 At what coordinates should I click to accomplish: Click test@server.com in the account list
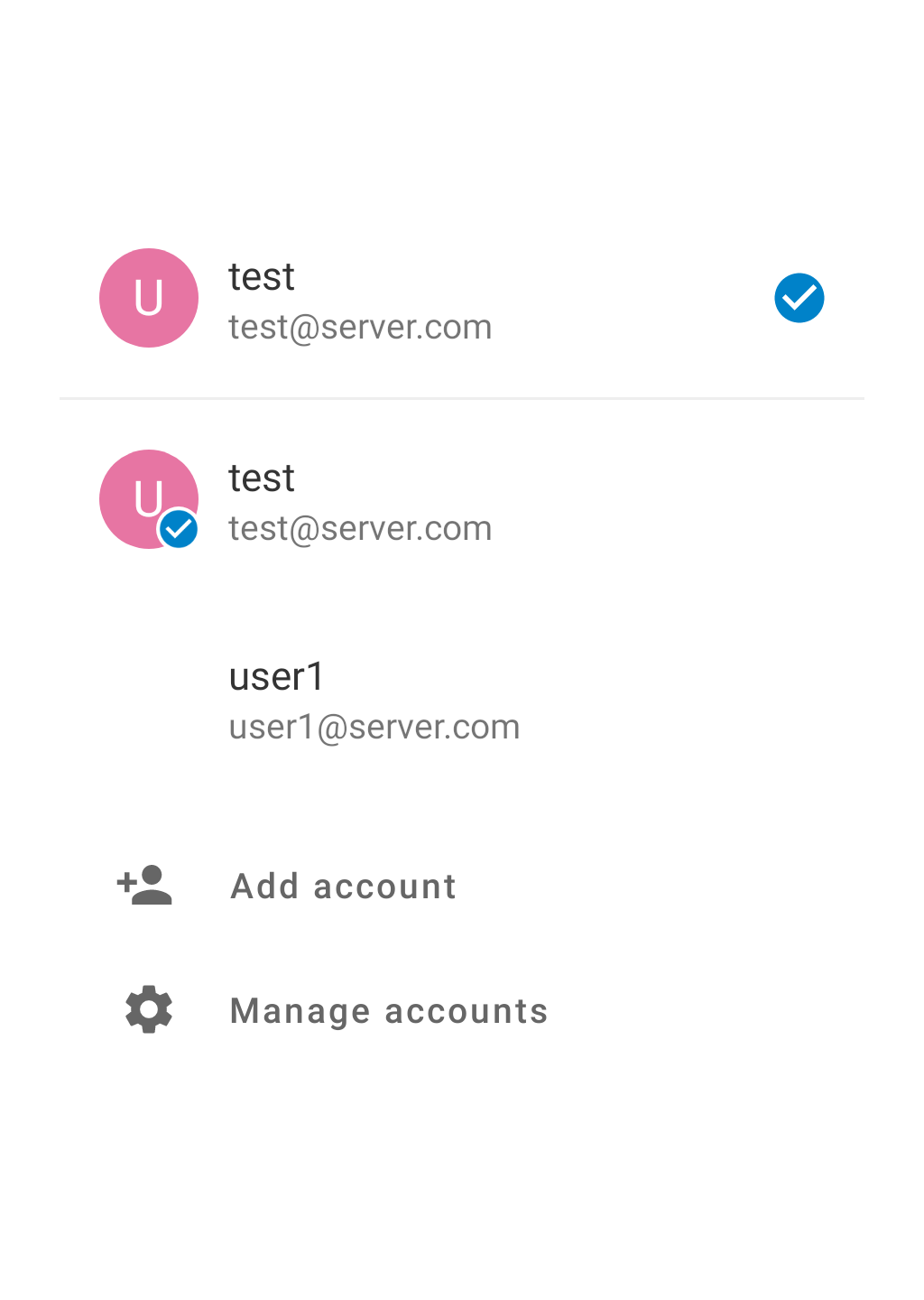point(360,529)
